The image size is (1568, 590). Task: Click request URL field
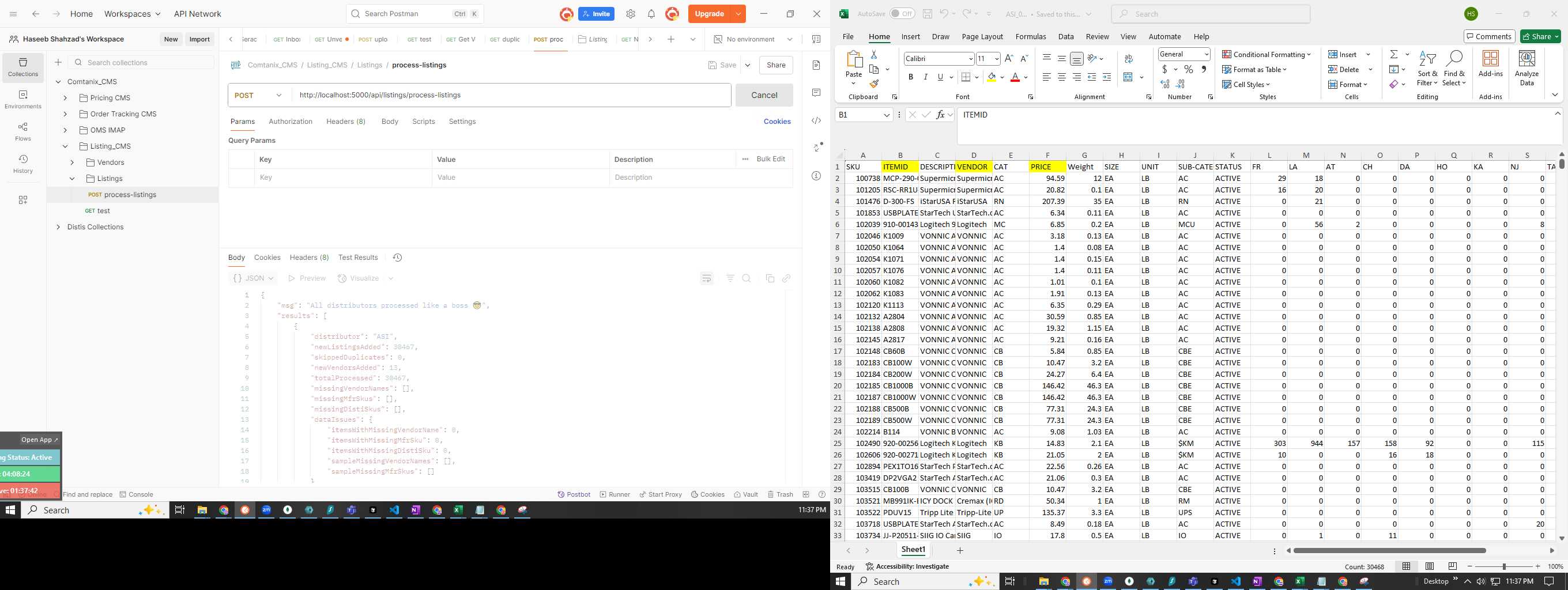(x=511, y=96)
